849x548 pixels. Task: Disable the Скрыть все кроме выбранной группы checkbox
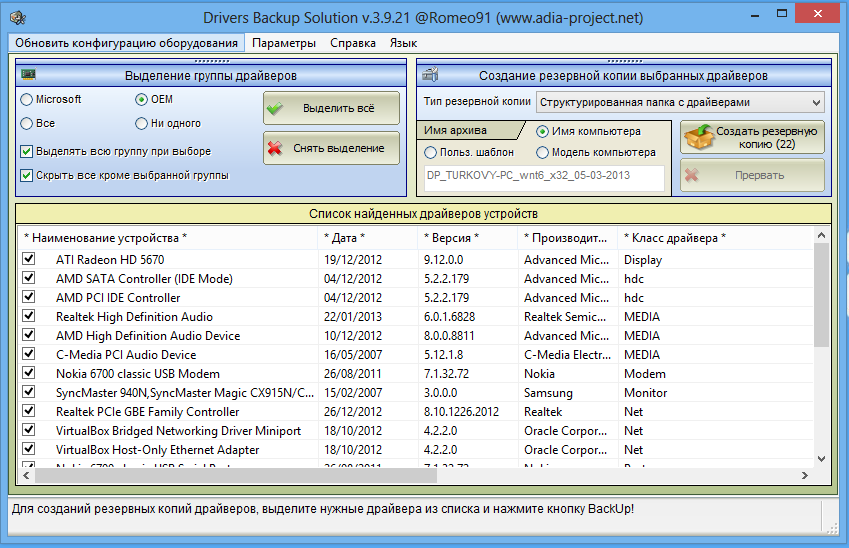point(27,175)
